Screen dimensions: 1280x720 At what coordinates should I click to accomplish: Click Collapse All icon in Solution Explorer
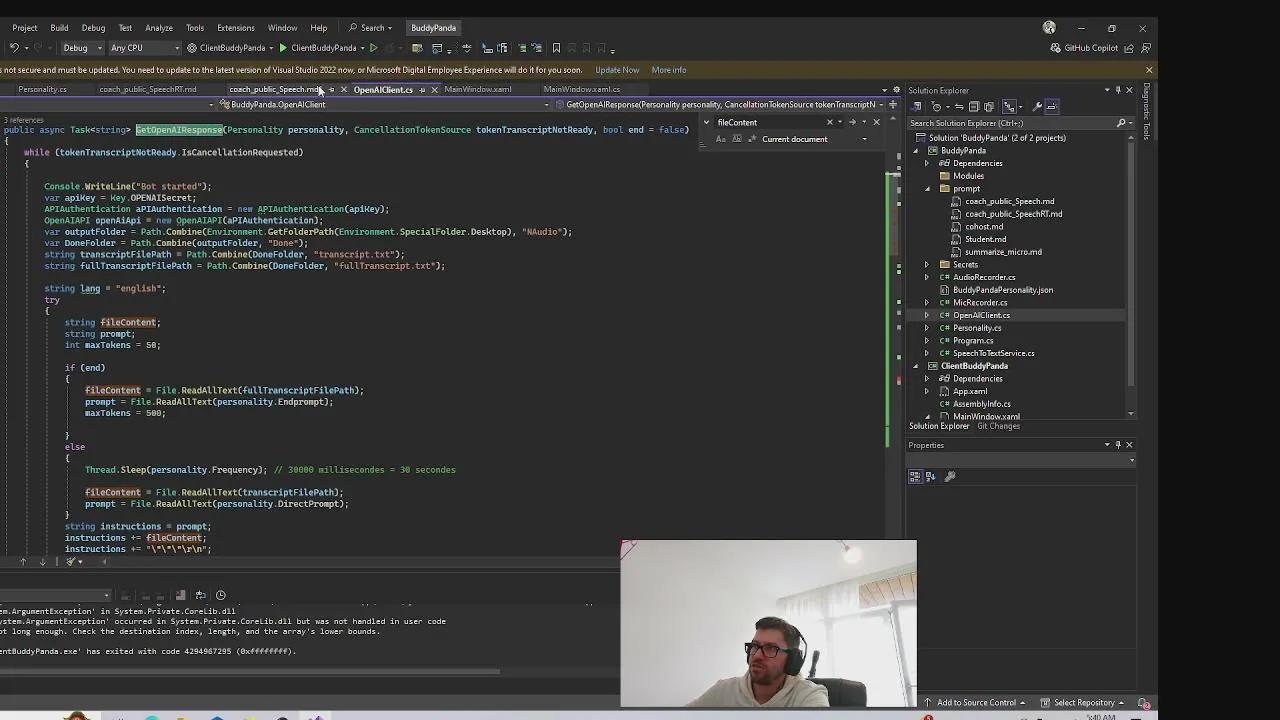click(976, 107)
